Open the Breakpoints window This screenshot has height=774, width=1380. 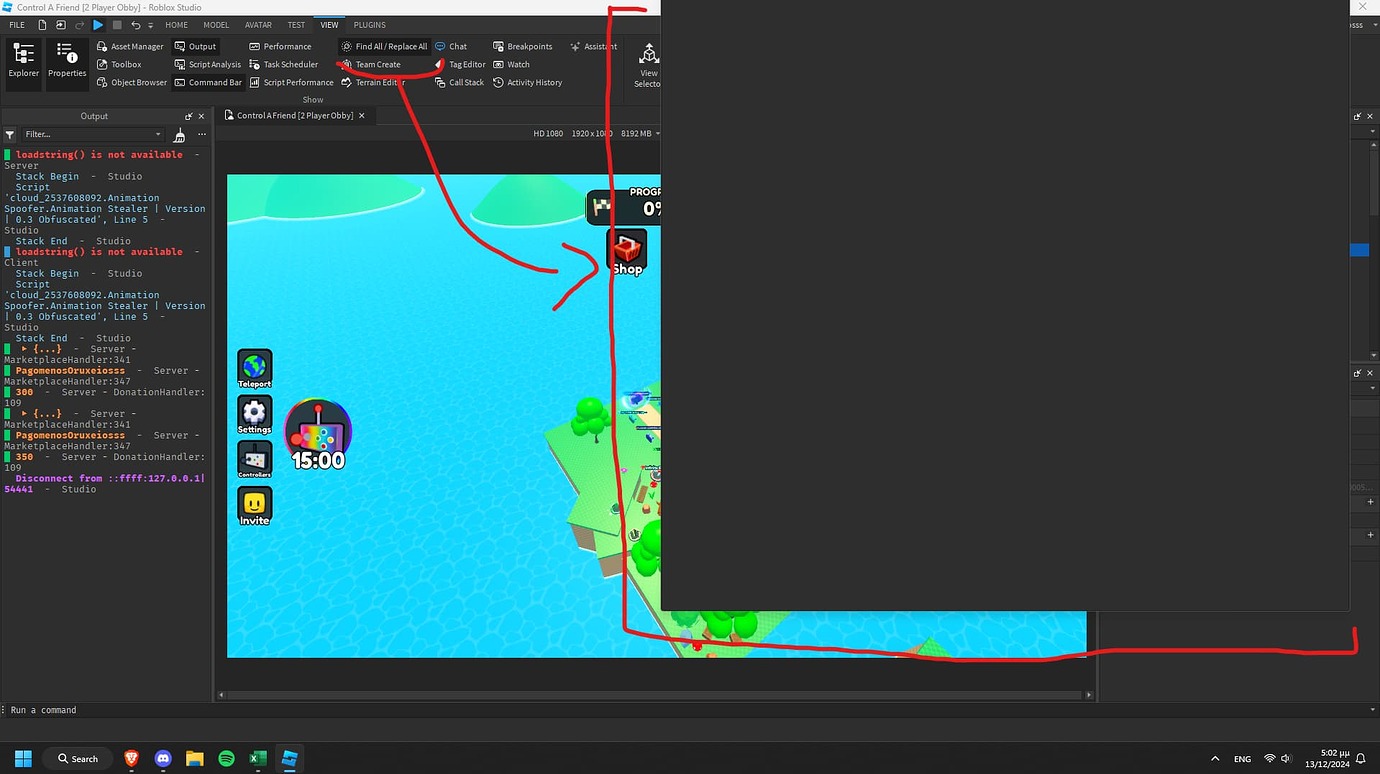click(522, 46)
